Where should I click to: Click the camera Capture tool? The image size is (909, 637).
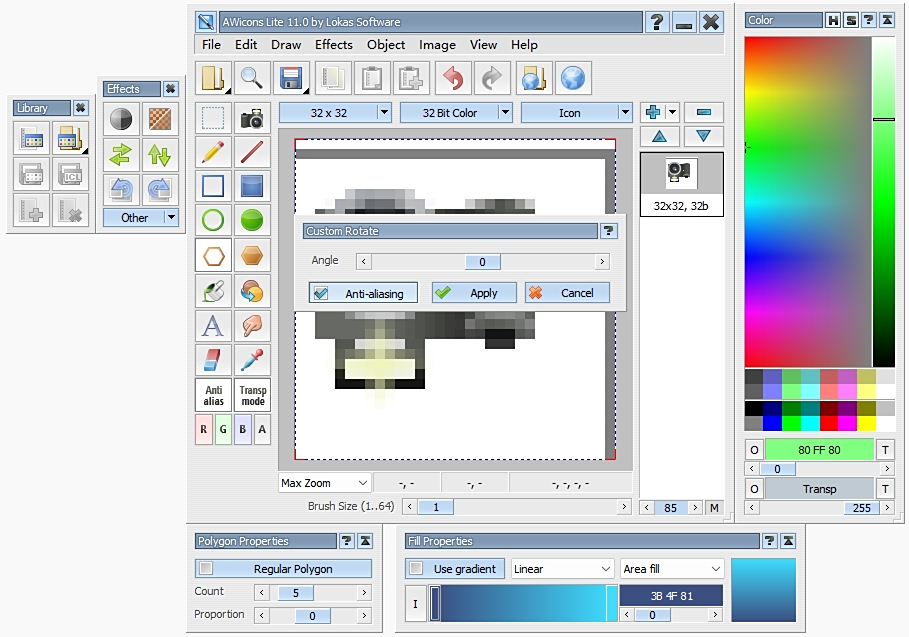(252, 118)
